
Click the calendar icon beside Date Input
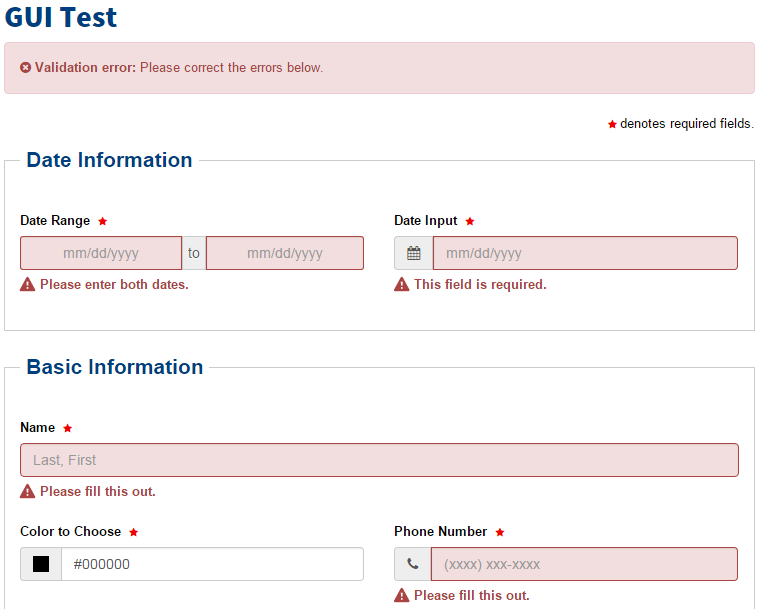[x=413, y=253]
